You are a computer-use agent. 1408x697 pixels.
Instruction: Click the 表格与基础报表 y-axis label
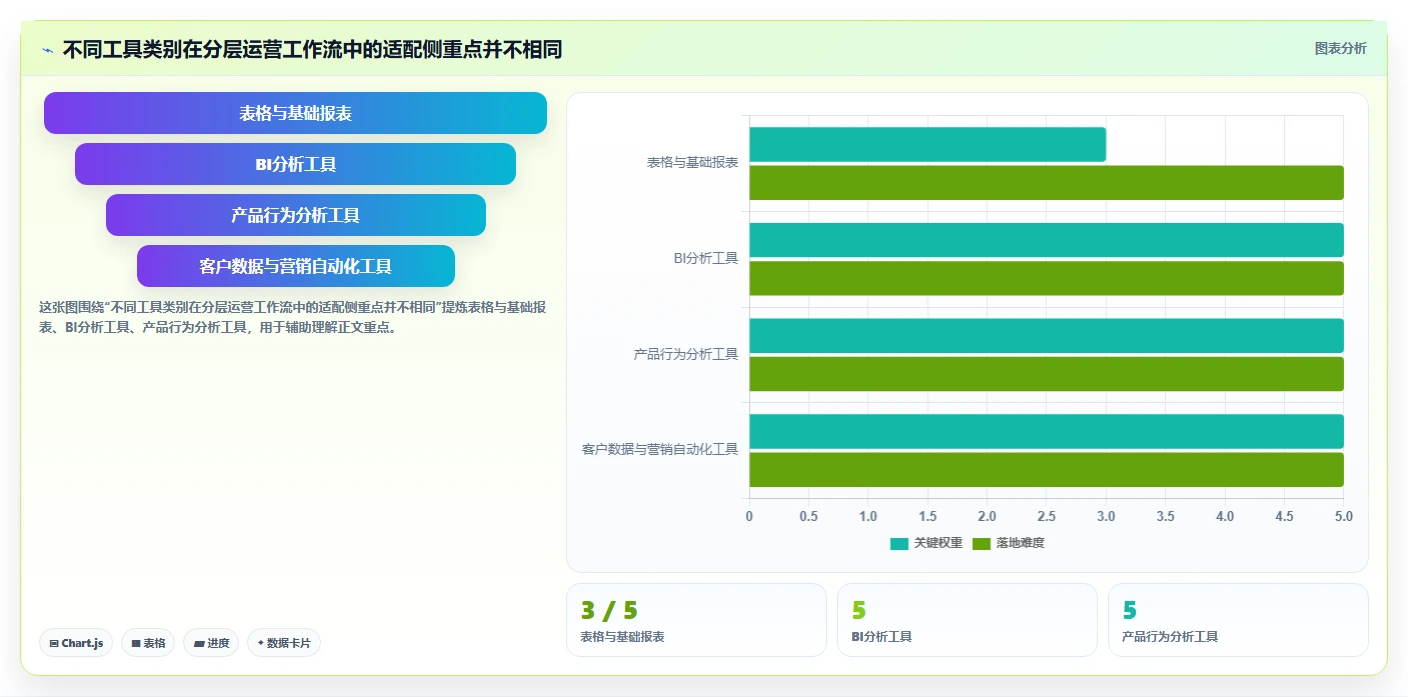coord(692,163)
